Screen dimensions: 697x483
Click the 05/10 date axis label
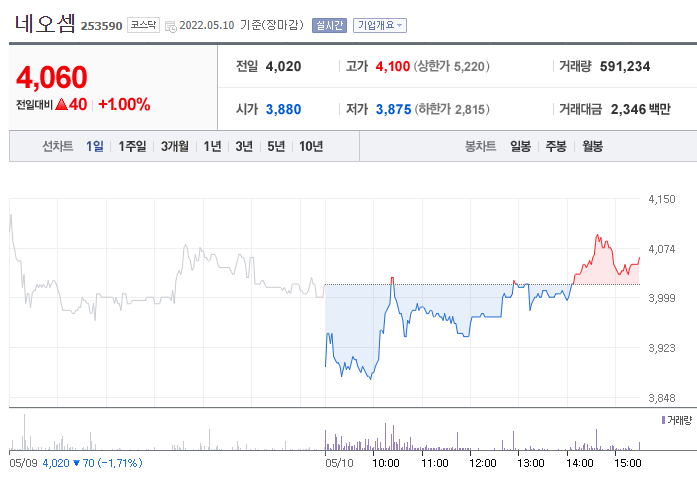[339, 463]
